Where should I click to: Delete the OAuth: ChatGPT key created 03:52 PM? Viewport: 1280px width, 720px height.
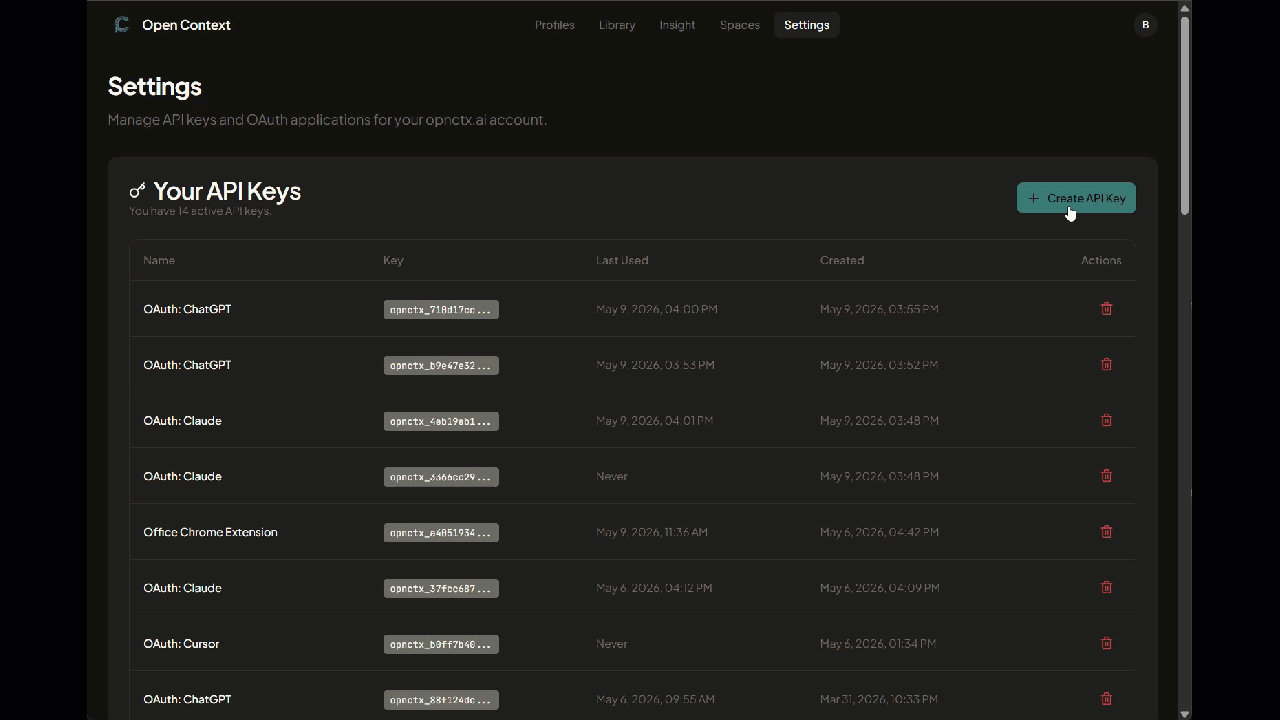1106,365
